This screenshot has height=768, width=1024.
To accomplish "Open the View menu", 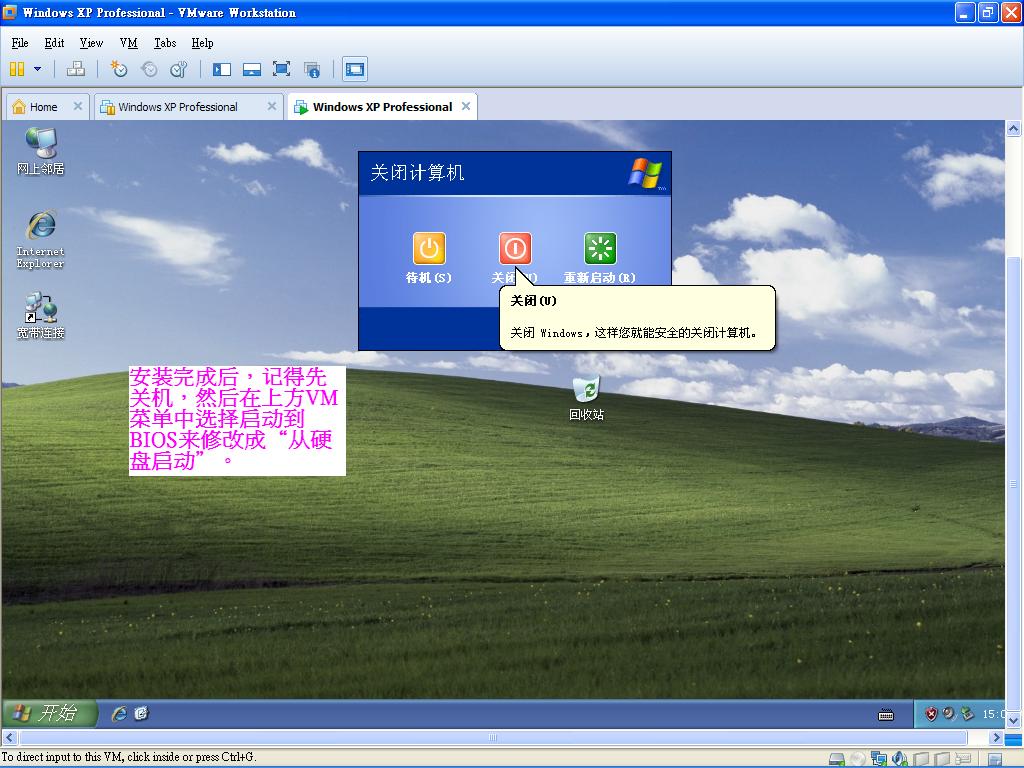I will coord(91,43).
